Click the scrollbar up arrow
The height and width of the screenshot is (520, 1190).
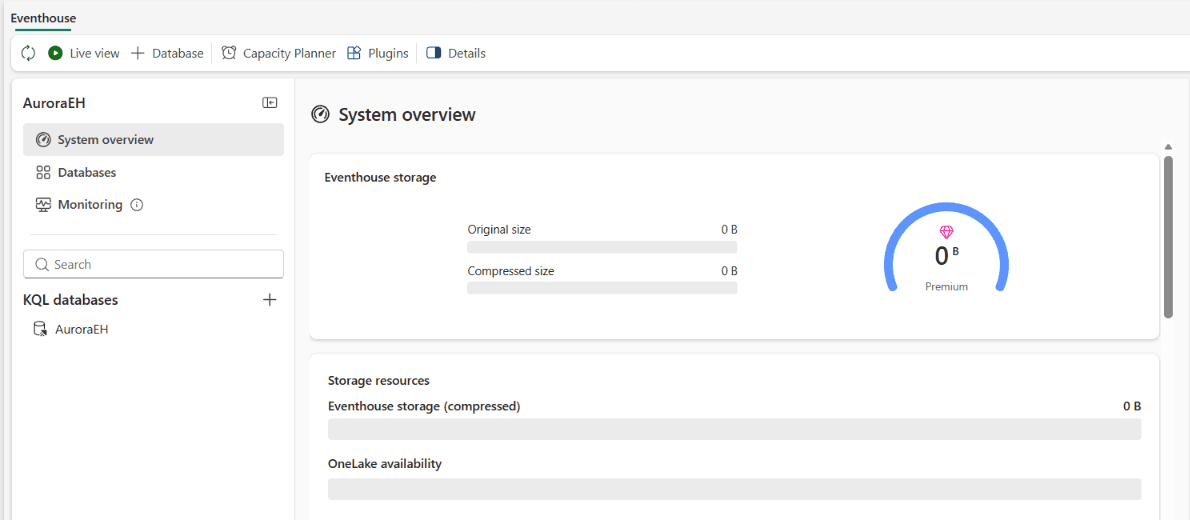pos(1169,147)
